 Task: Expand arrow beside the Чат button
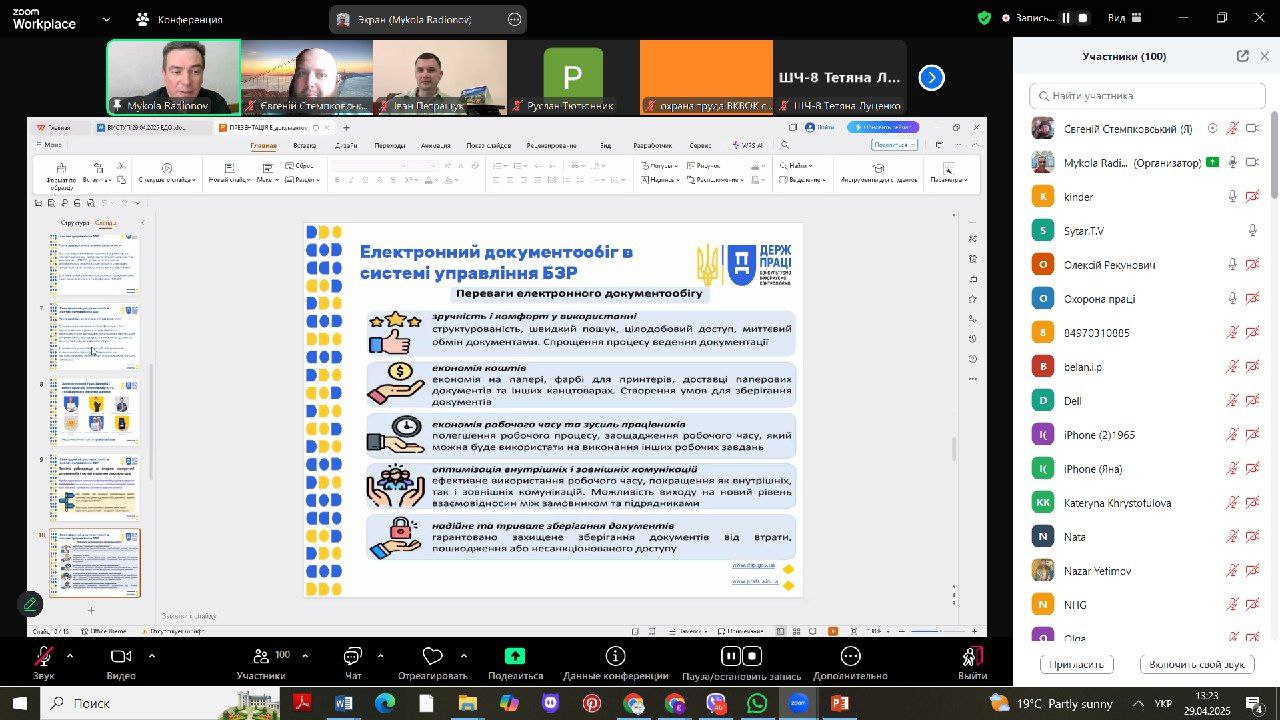[x=380, y=656]
